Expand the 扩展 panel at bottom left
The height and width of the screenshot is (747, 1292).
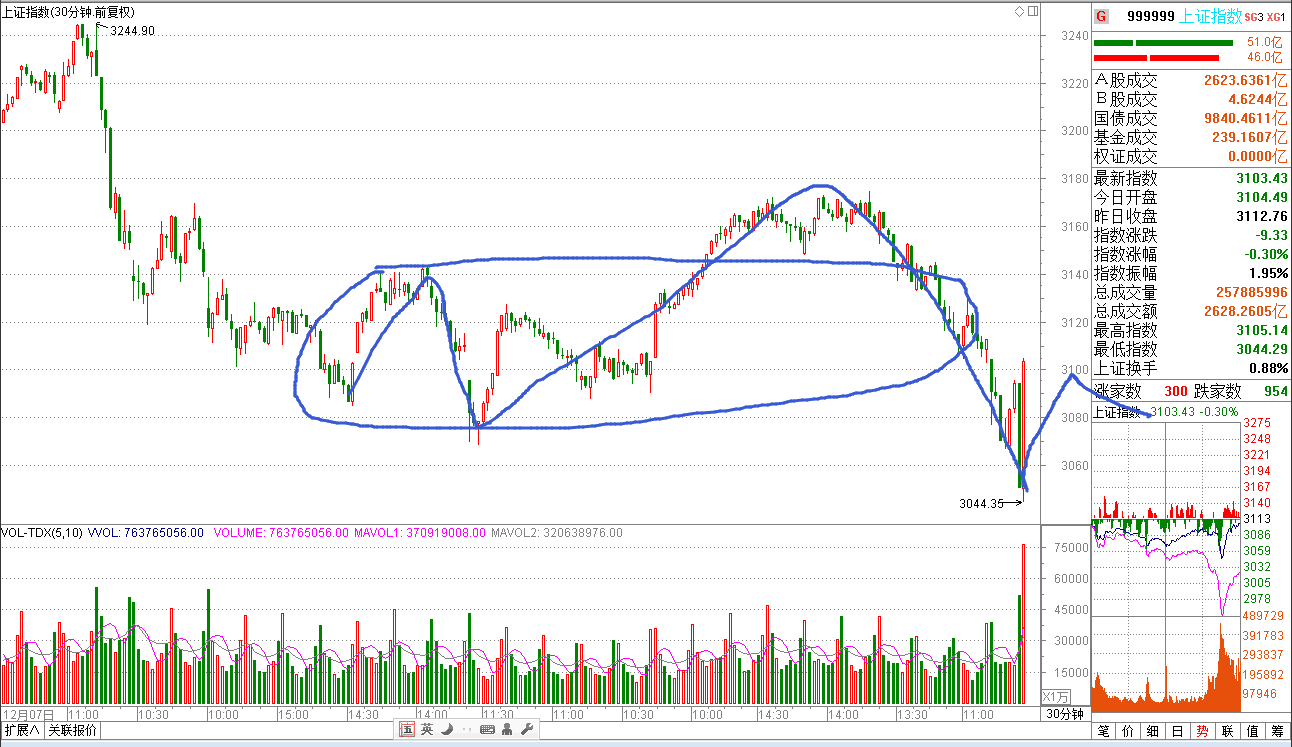[x=22, y=731]
